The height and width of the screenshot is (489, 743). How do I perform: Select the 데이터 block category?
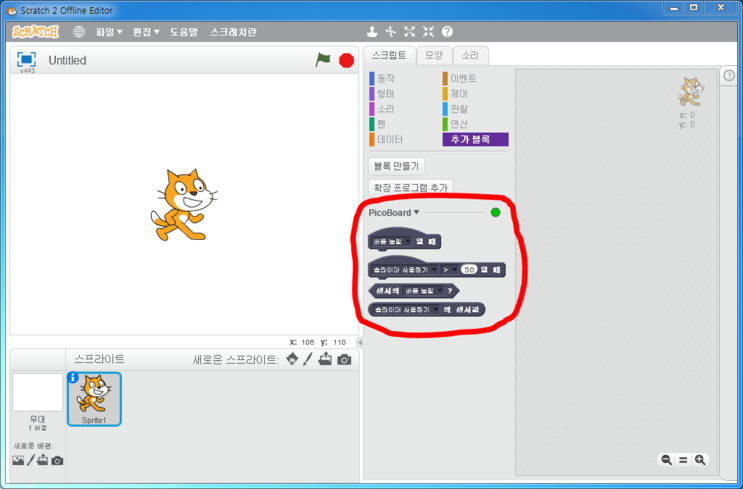[x=386, y=139]
